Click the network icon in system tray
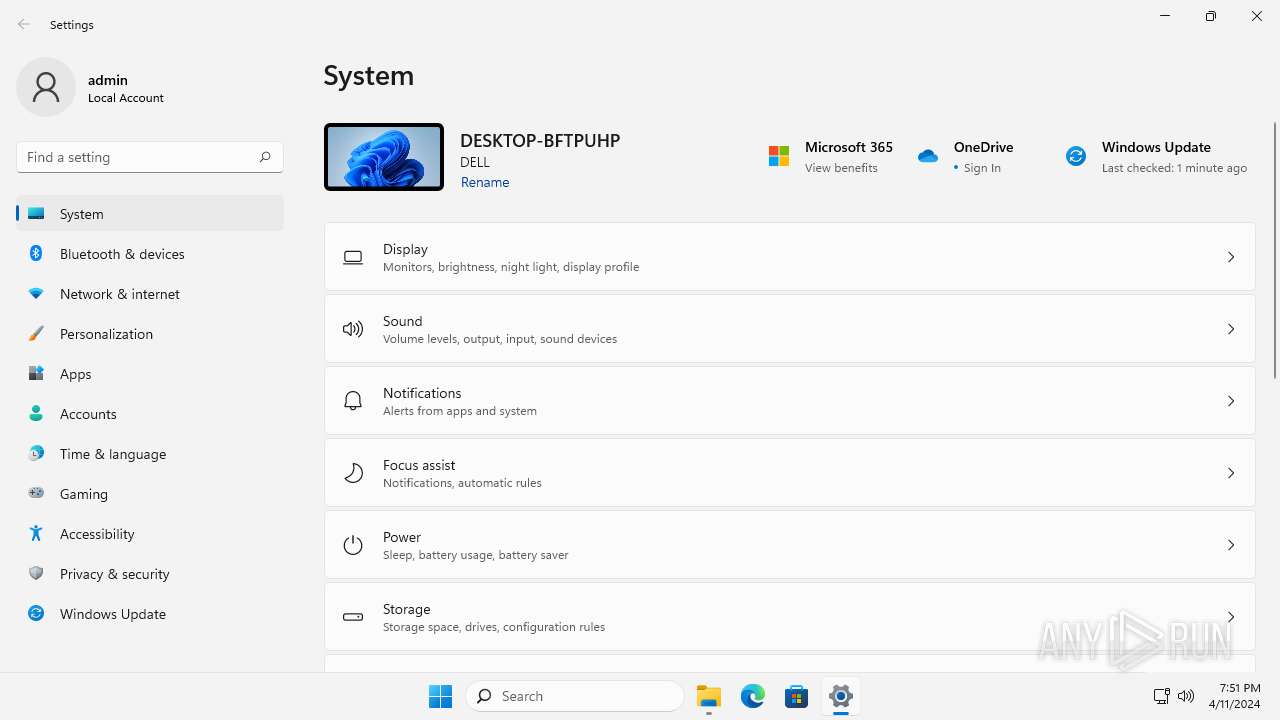 [1161, 696]
